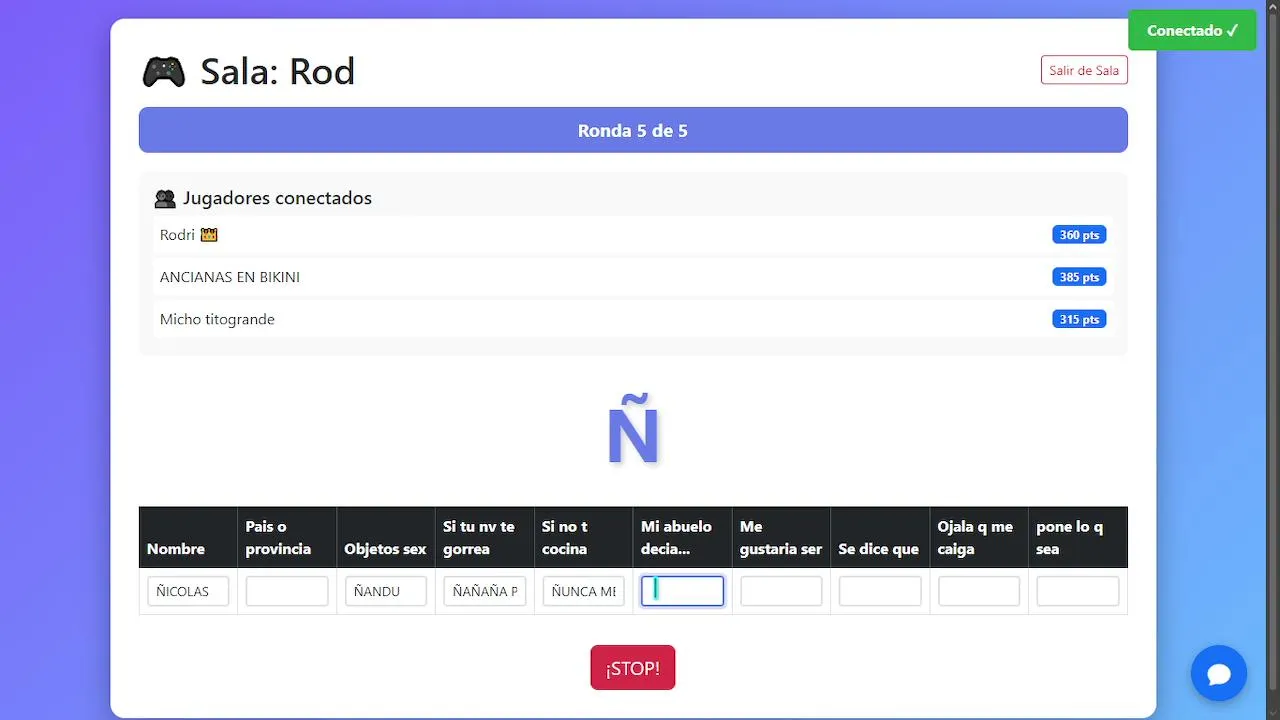Click the pone lo q sea header
1280x720 pixels.
(1078, 537)
